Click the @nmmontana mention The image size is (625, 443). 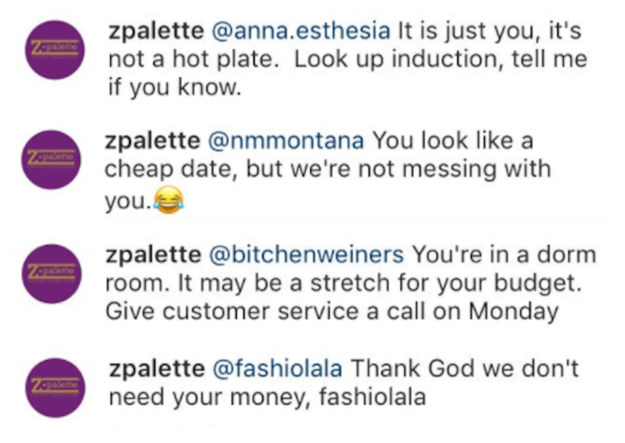286,141
